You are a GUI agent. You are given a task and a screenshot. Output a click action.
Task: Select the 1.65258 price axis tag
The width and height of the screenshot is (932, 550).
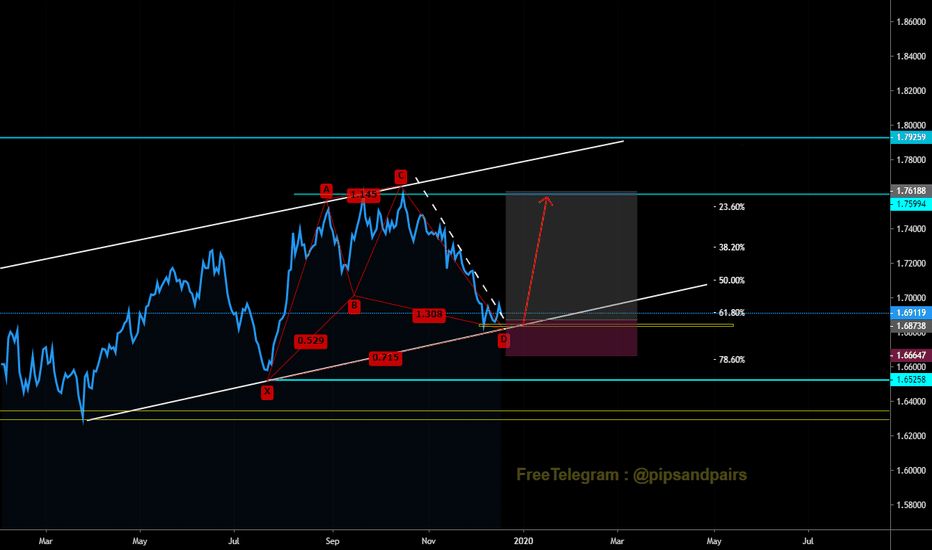[909, 381]
